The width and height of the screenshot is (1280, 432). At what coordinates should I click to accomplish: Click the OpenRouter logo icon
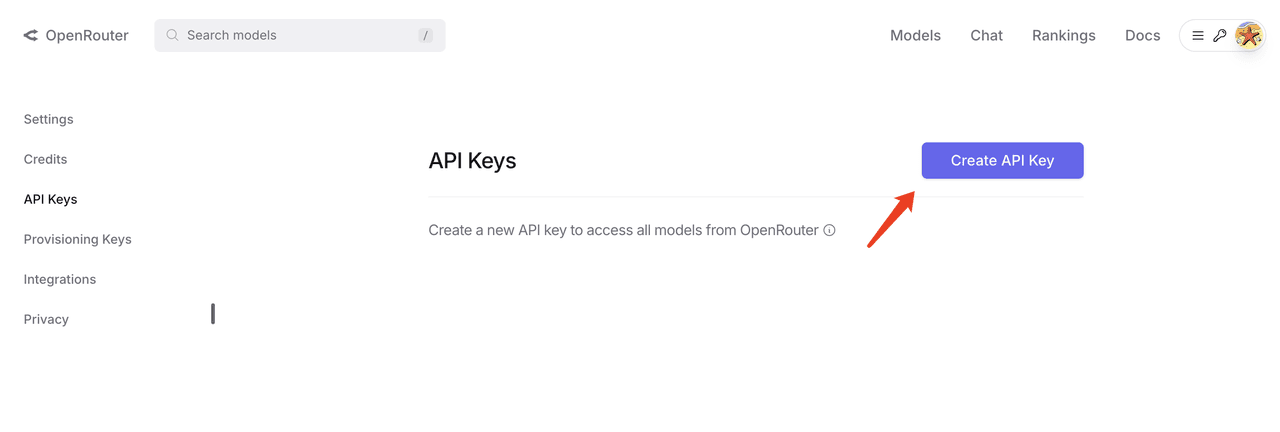[31, 35]
